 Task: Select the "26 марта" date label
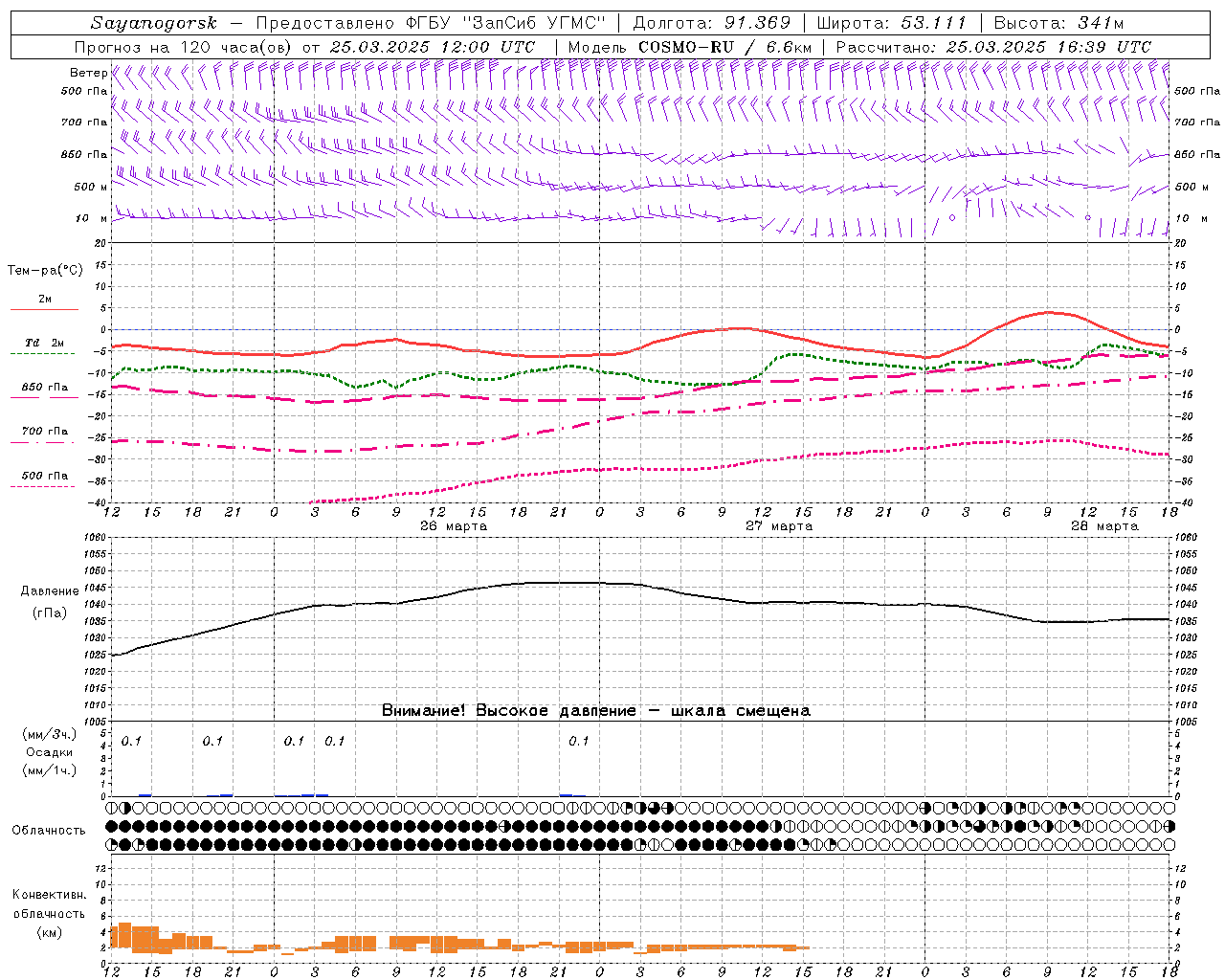pos(454,526)
